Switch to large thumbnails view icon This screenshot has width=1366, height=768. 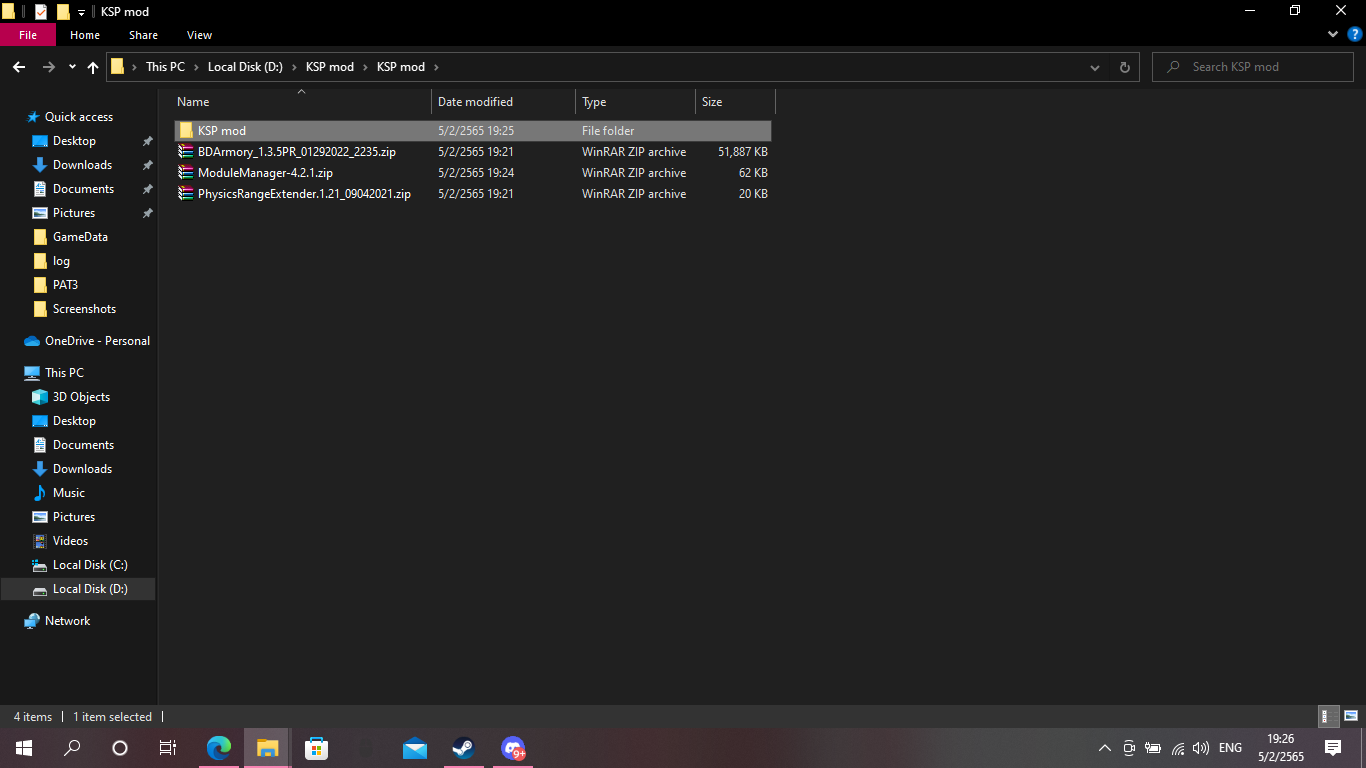point(1351,716)
